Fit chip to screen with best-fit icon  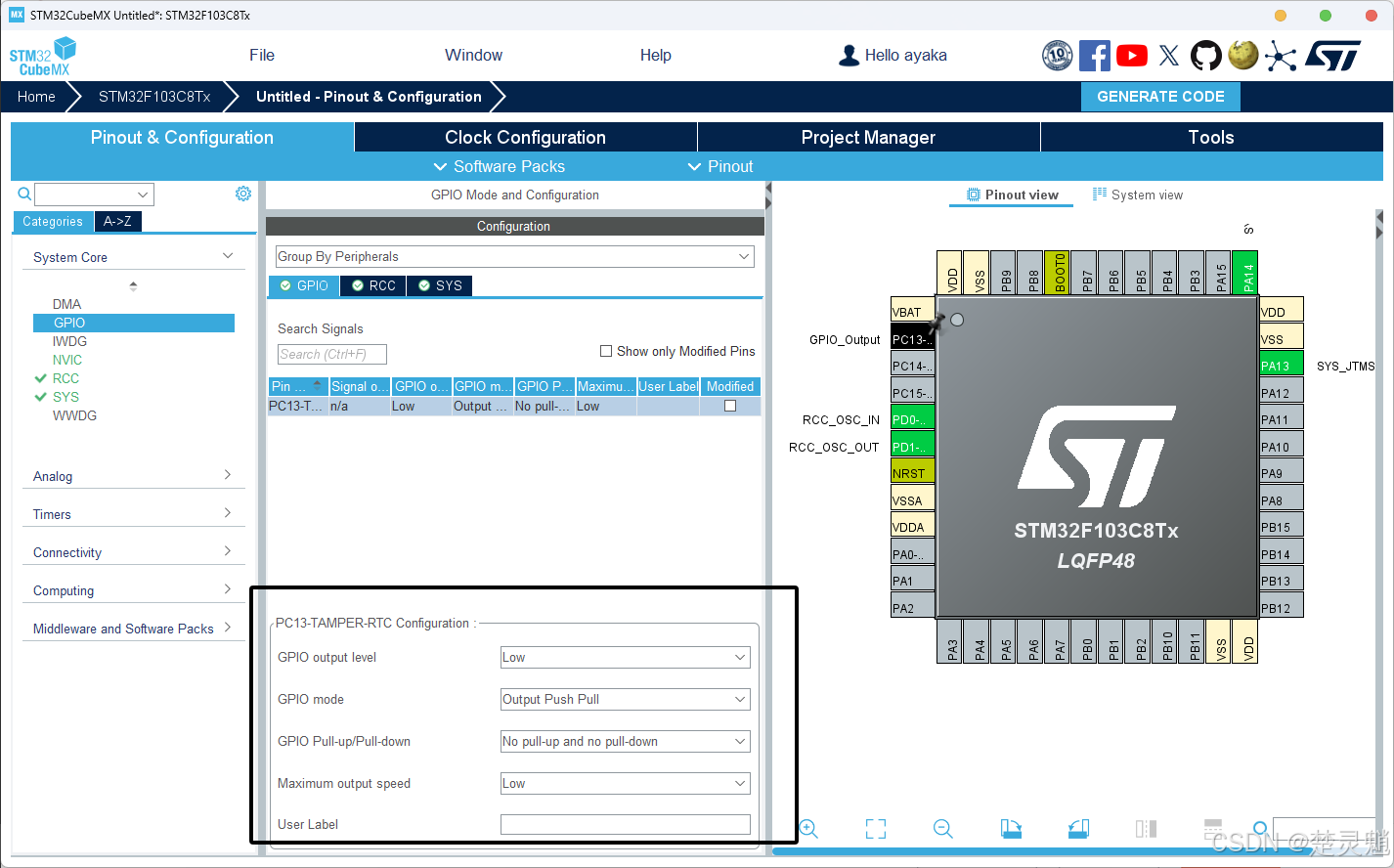[876, 829]
